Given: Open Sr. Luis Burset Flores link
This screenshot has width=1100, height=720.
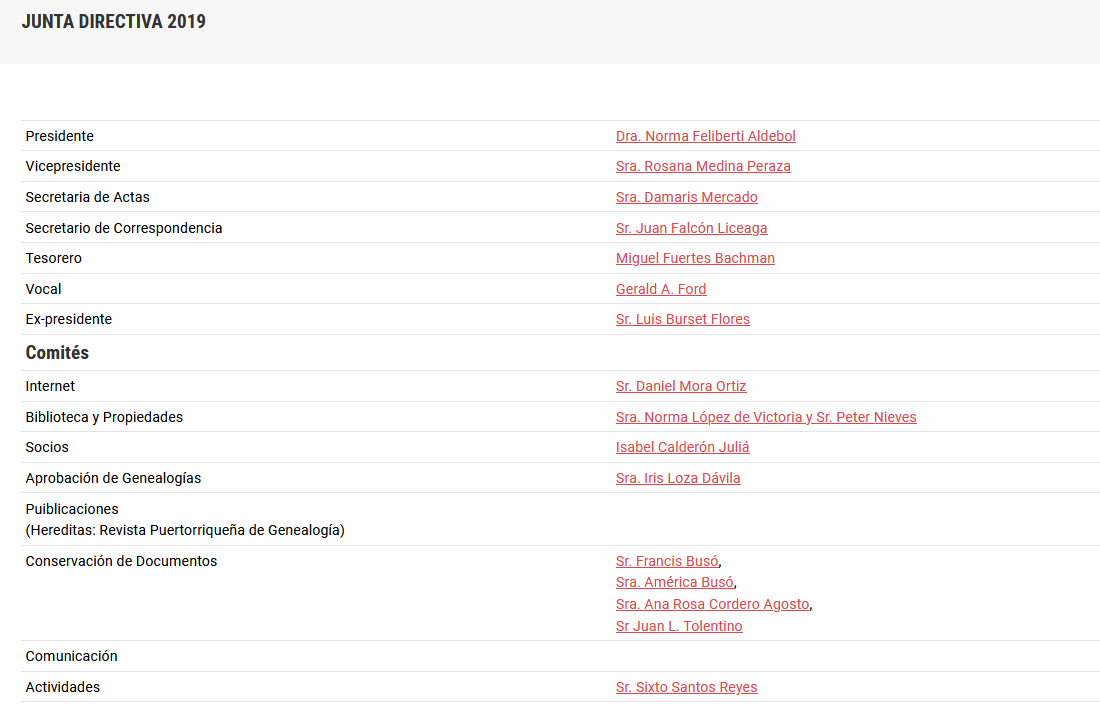Looking at the screenshot, I should pyautogui.click(x=682, y=319).
